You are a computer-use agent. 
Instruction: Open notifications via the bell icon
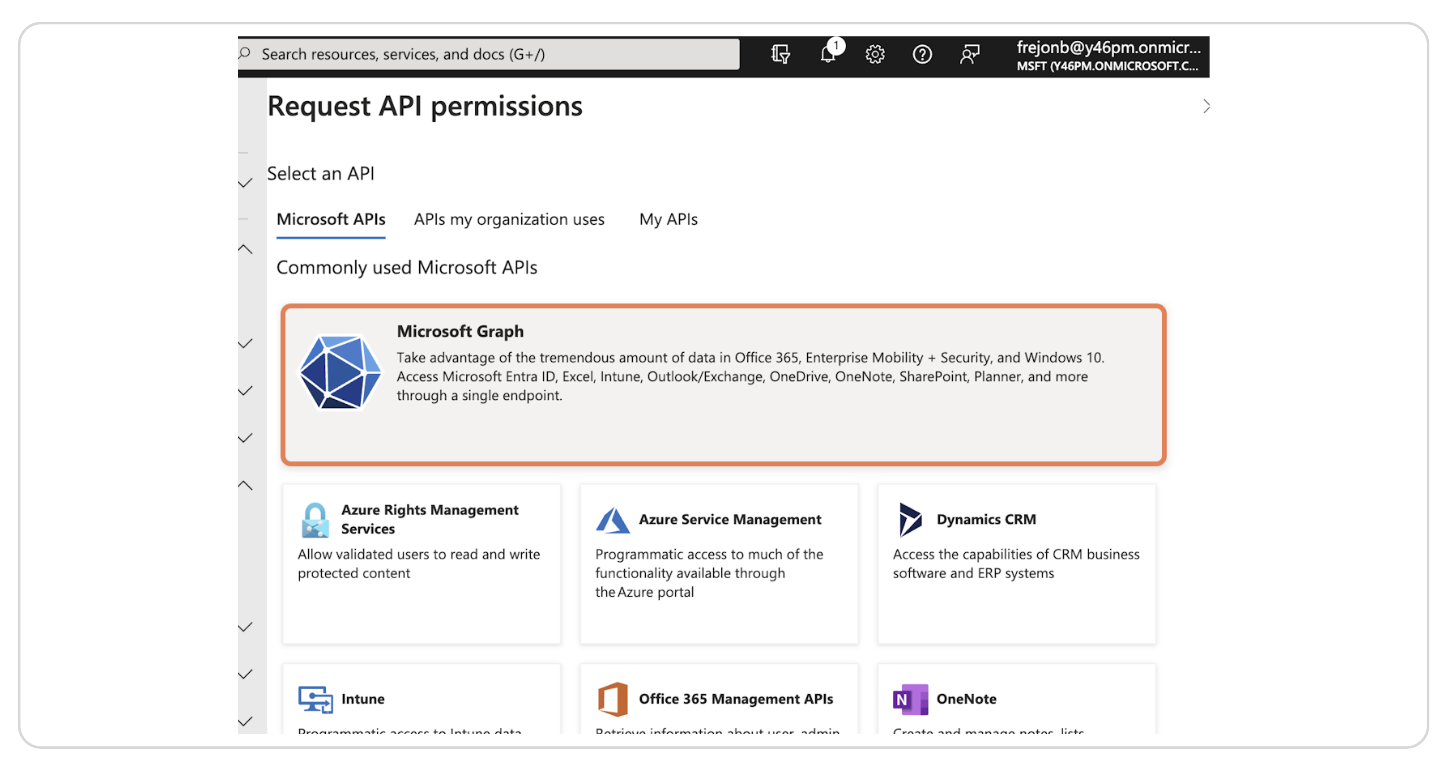pos(828,55)
